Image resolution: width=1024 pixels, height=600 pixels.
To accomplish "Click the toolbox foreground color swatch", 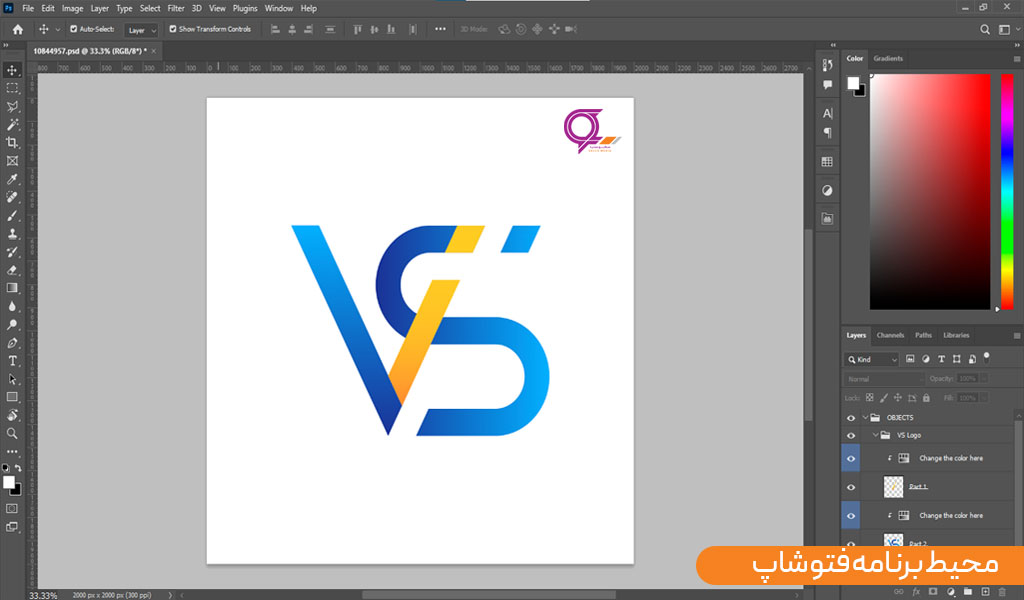I will [8, 482].
